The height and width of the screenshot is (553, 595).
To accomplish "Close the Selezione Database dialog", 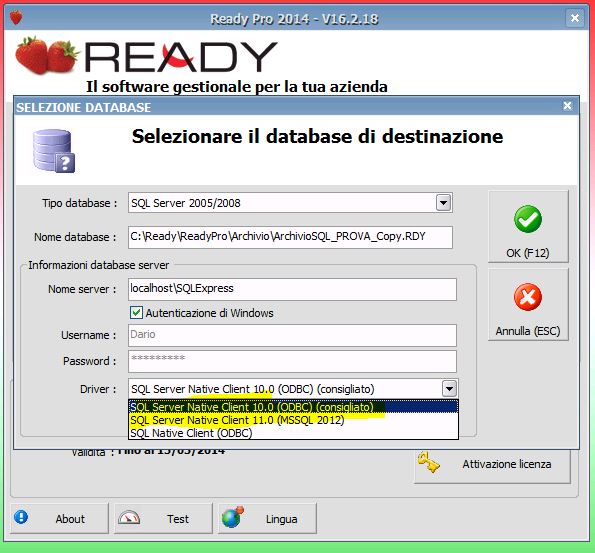I will (567, 106).
